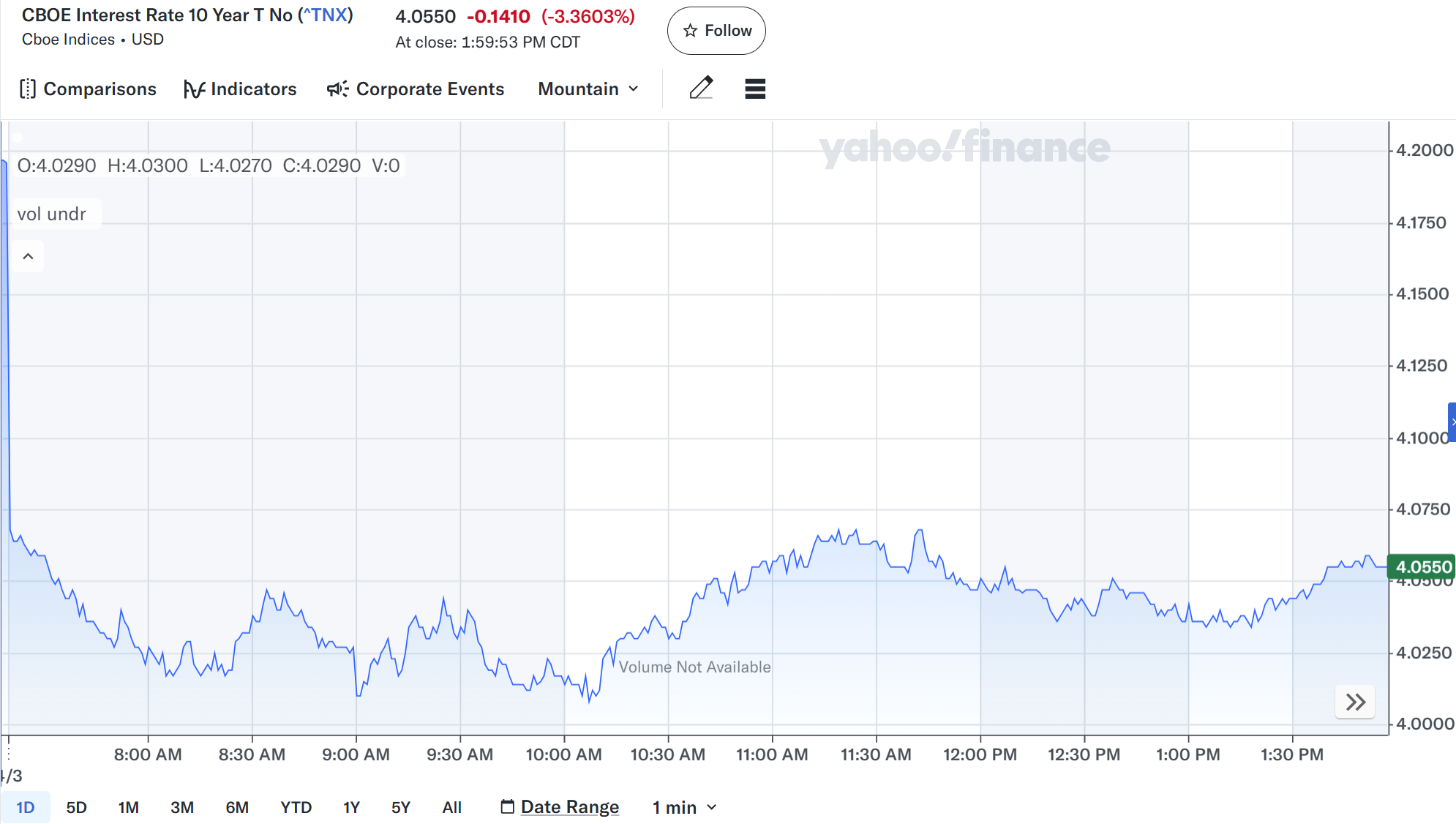Select the 1Y time range
Screen dimensions: 1456x824
(x=351, y=807)
